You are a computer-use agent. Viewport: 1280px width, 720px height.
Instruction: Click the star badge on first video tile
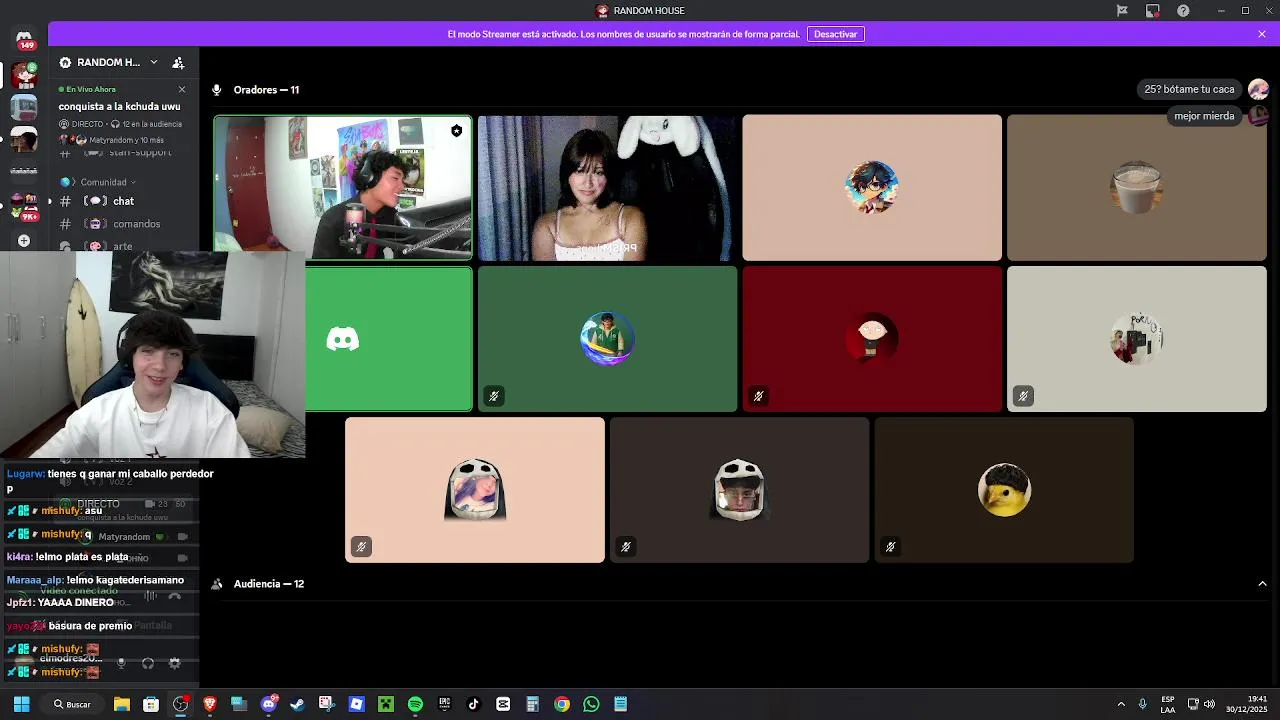pos(456,130)
